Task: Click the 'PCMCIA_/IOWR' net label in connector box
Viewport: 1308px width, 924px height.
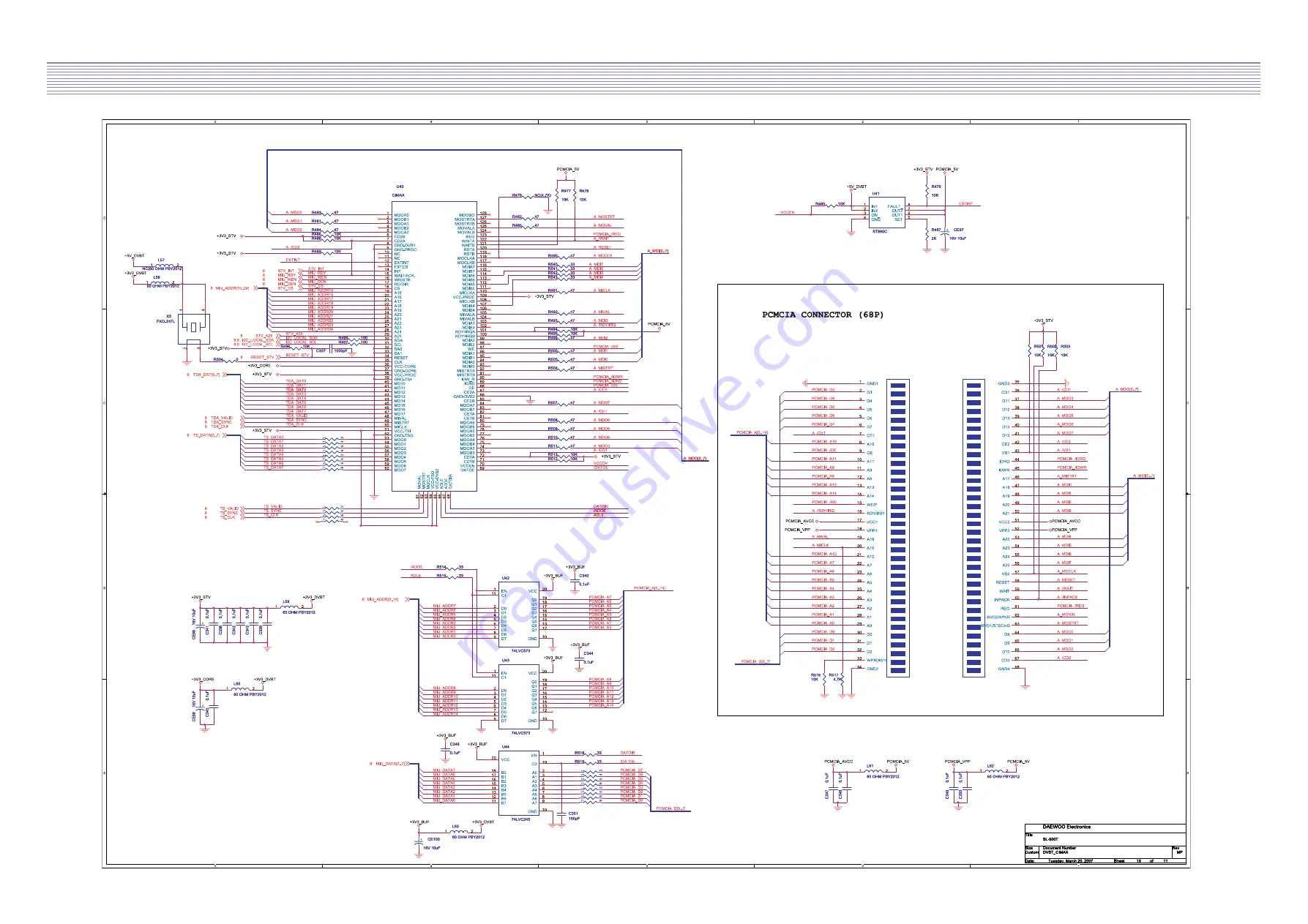Action: tap(1072, 467)
